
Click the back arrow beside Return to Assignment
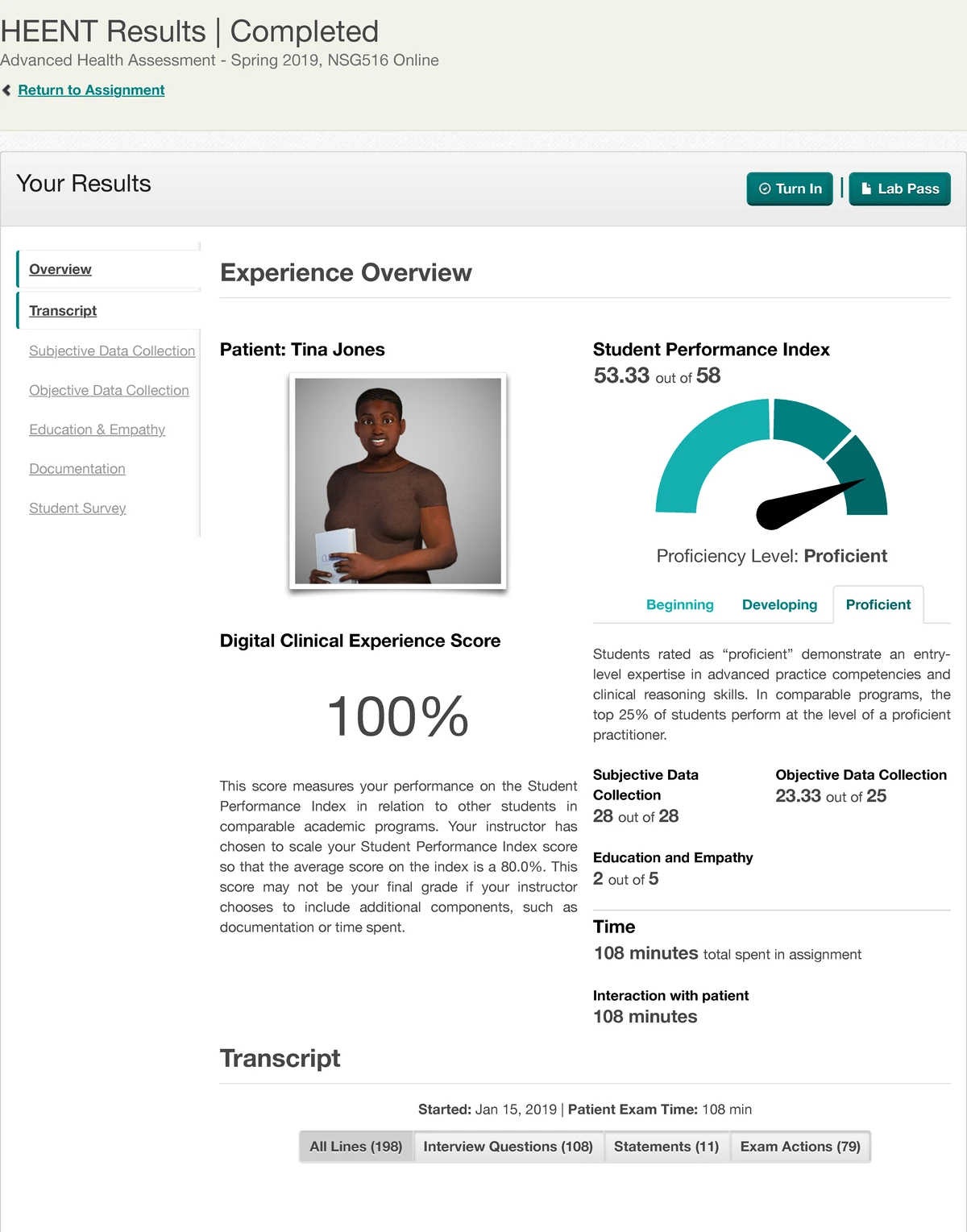point(7,90)
